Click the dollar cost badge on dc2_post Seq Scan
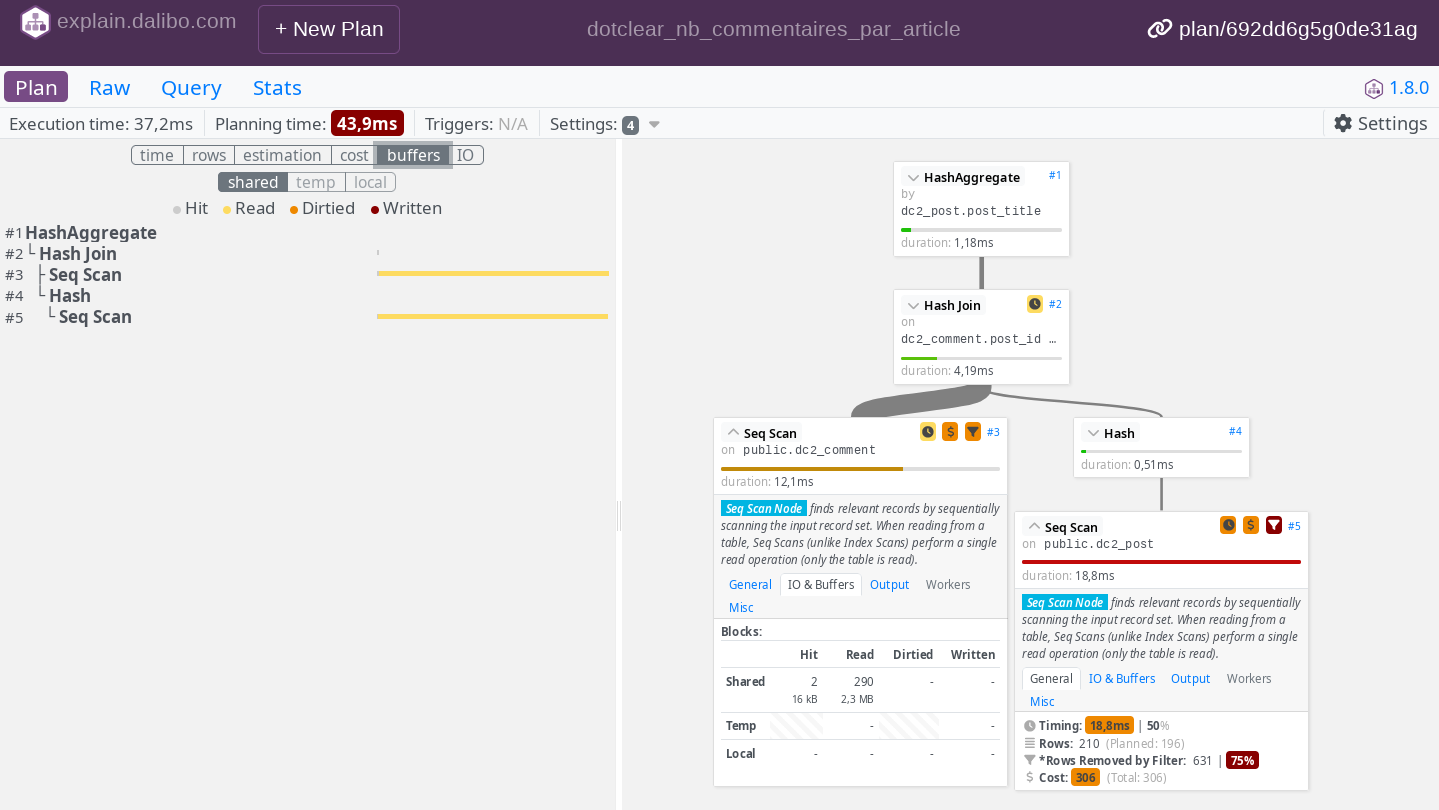 tap(1251, 525)
